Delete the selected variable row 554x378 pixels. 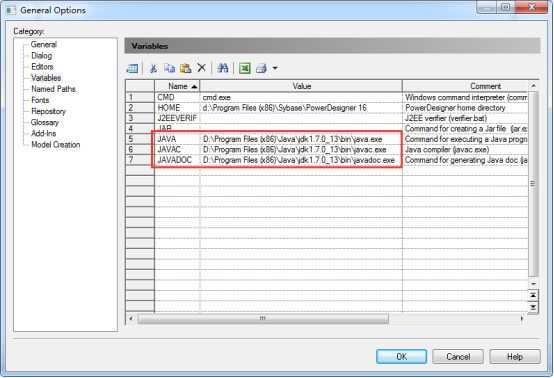(x=201, y=68)
